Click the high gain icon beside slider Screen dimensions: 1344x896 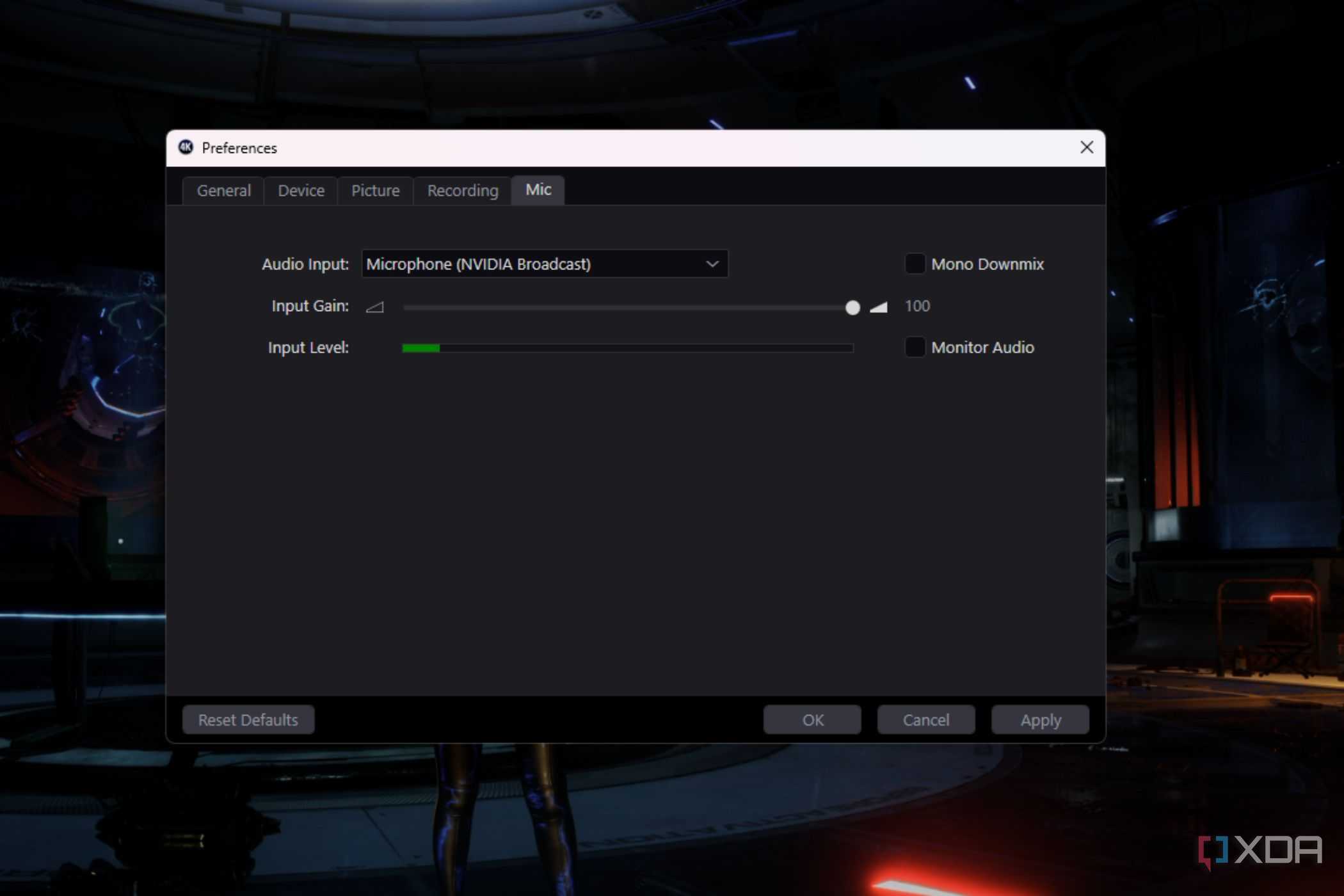coord(879,307)
